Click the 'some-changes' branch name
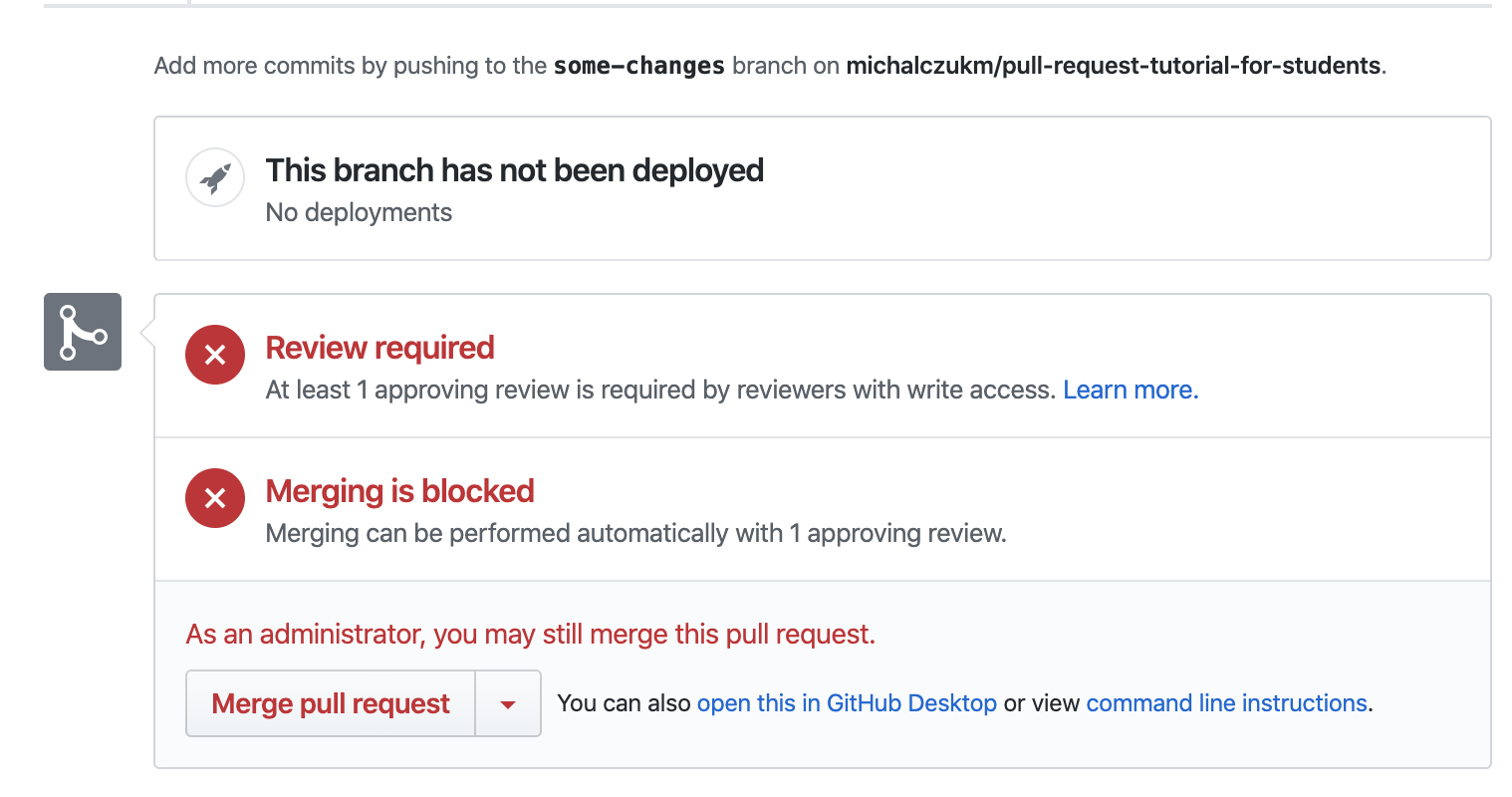Screen dimensions: 1512x797 pos(639,66)
